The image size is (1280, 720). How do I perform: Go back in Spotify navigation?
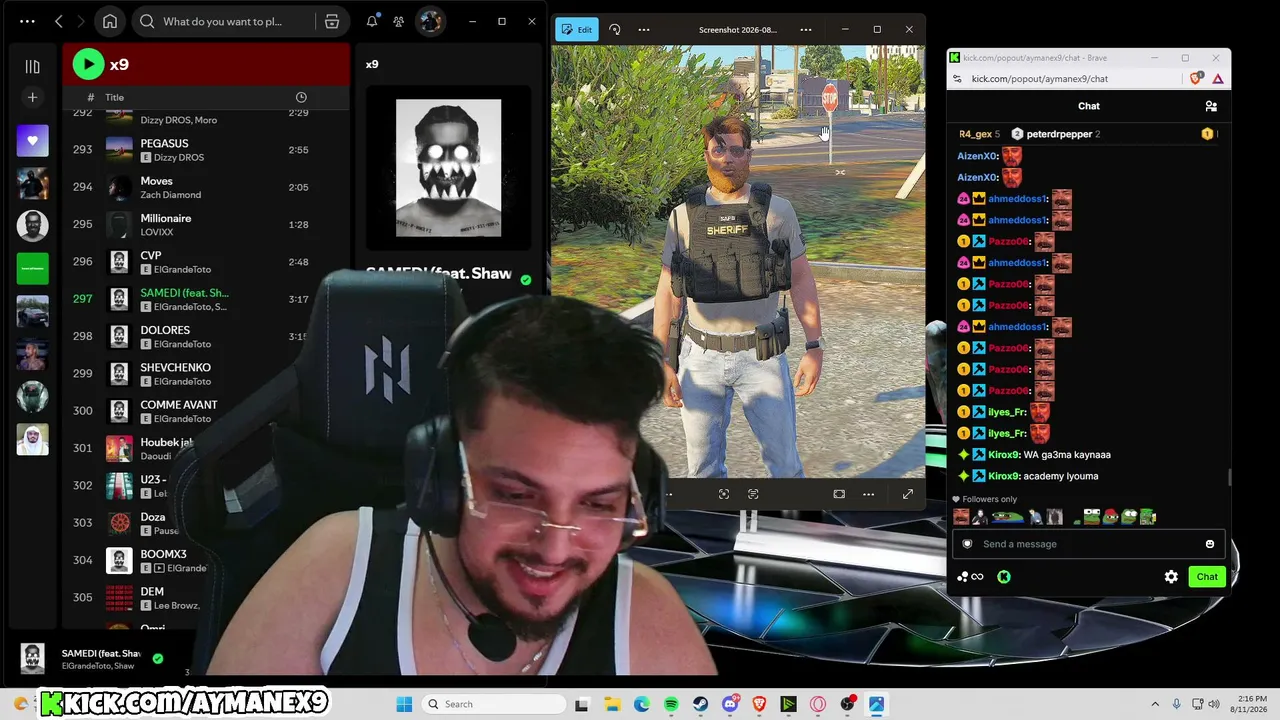click(x=59, y=21)
